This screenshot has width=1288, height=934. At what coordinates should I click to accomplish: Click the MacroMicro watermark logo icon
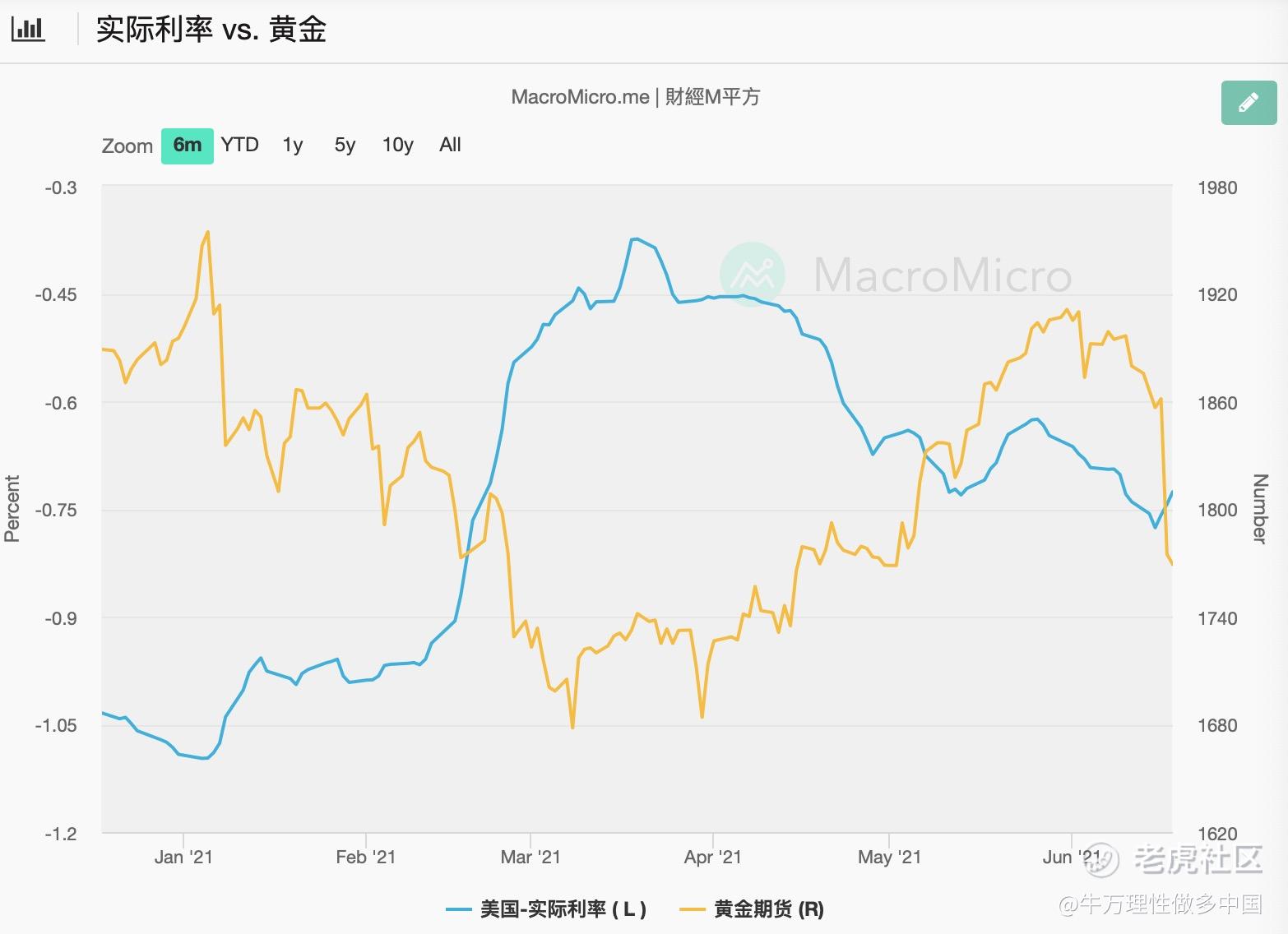(752, 274)
